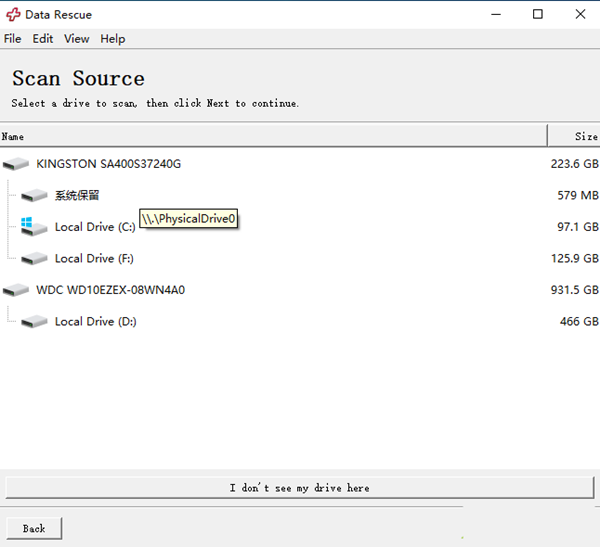Click the Local Drive (D:) drive icon
This screenshot has width=600, height=547.
click(34, 322)
